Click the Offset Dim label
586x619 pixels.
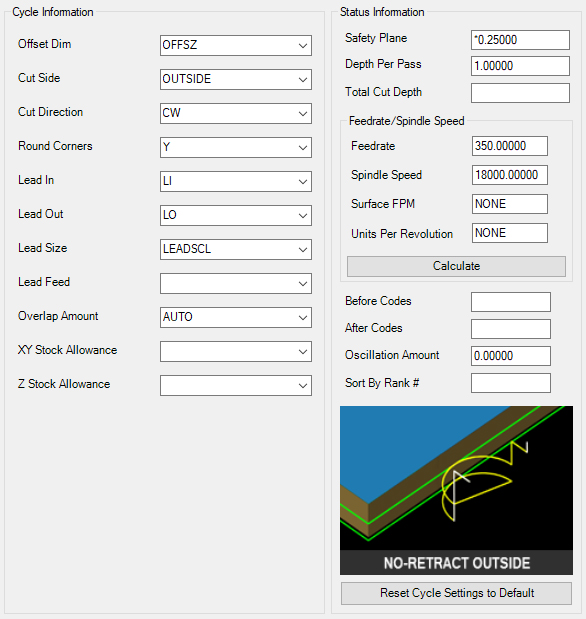click(x=45, y=44)
